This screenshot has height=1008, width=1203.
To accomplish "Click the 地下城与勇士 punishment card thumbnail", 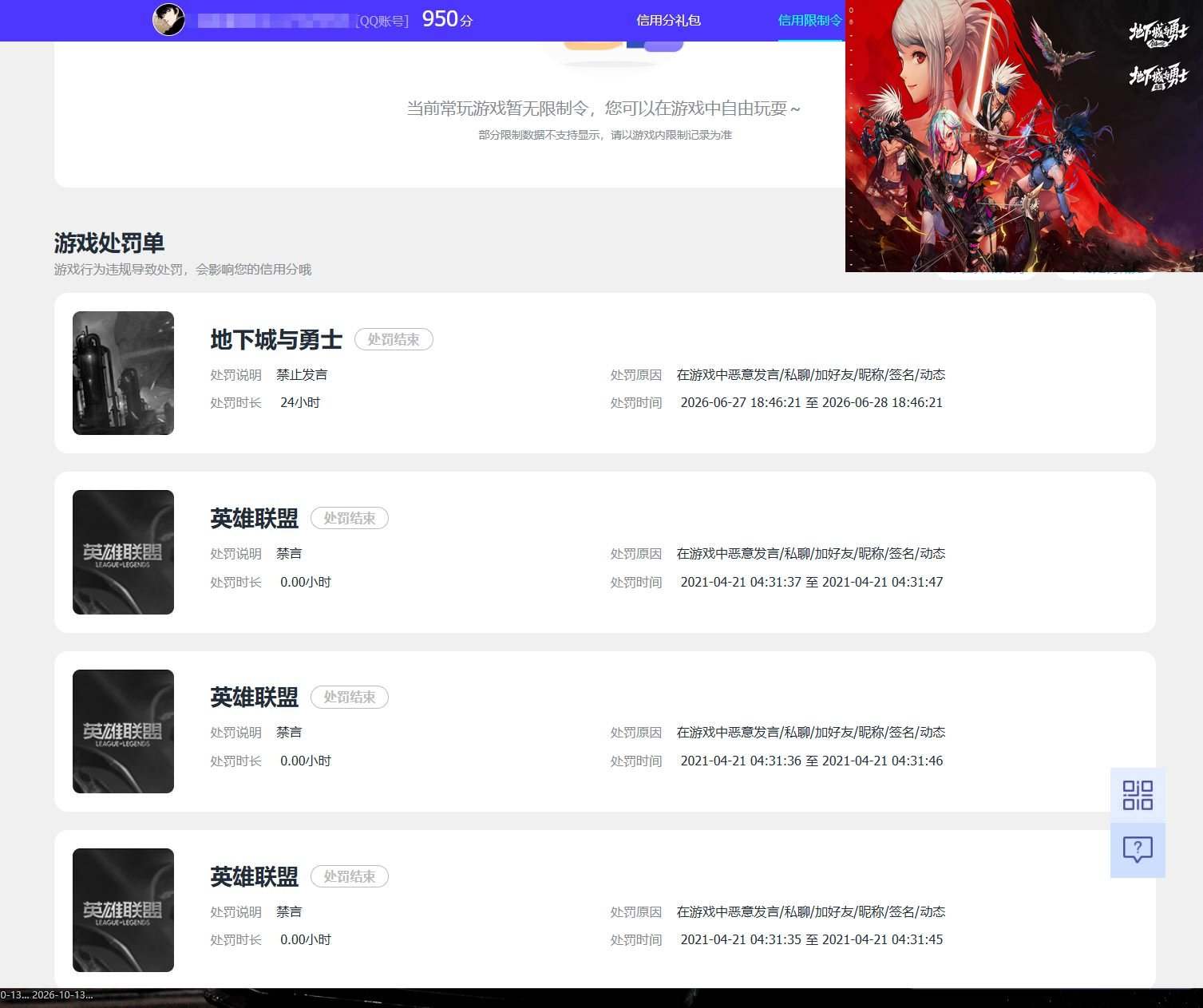I will coord(123,373).
